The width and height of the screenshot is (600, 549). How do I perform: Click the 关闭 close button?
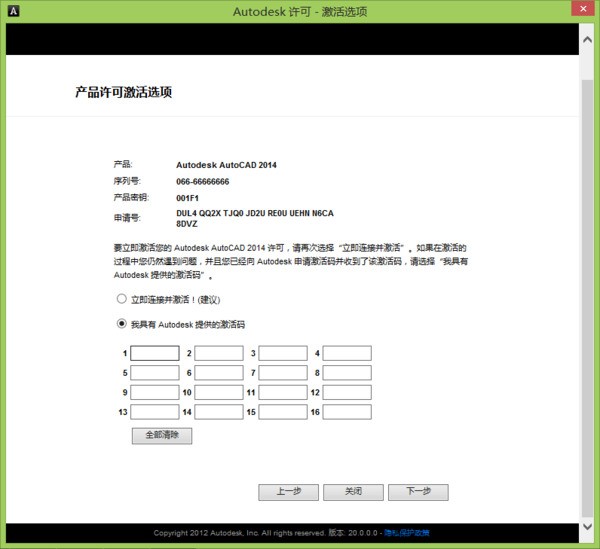[x=353, y=492]
